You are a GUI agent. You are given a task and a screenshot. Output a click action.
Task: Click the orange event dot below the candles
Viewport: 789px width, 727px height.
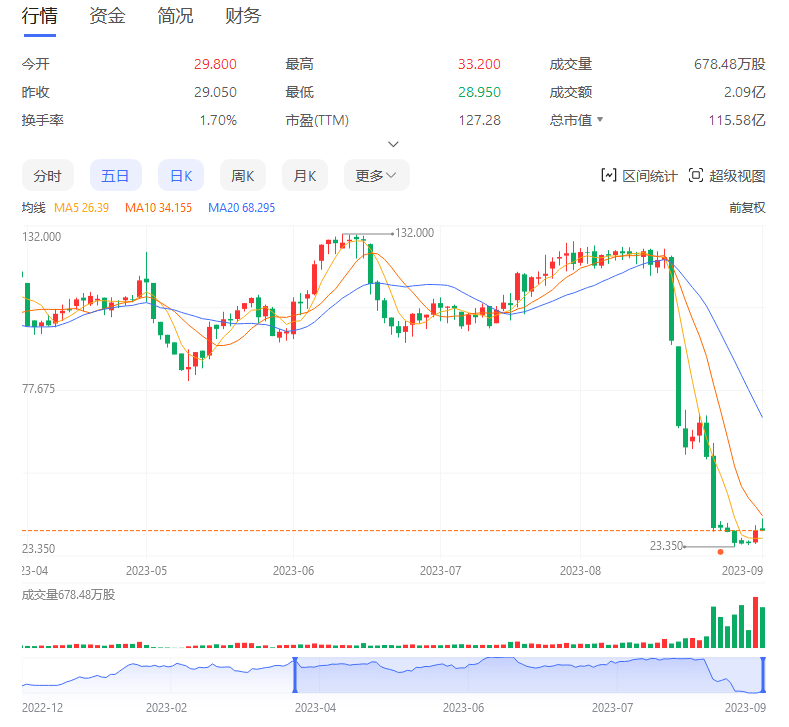coord(720,551)
